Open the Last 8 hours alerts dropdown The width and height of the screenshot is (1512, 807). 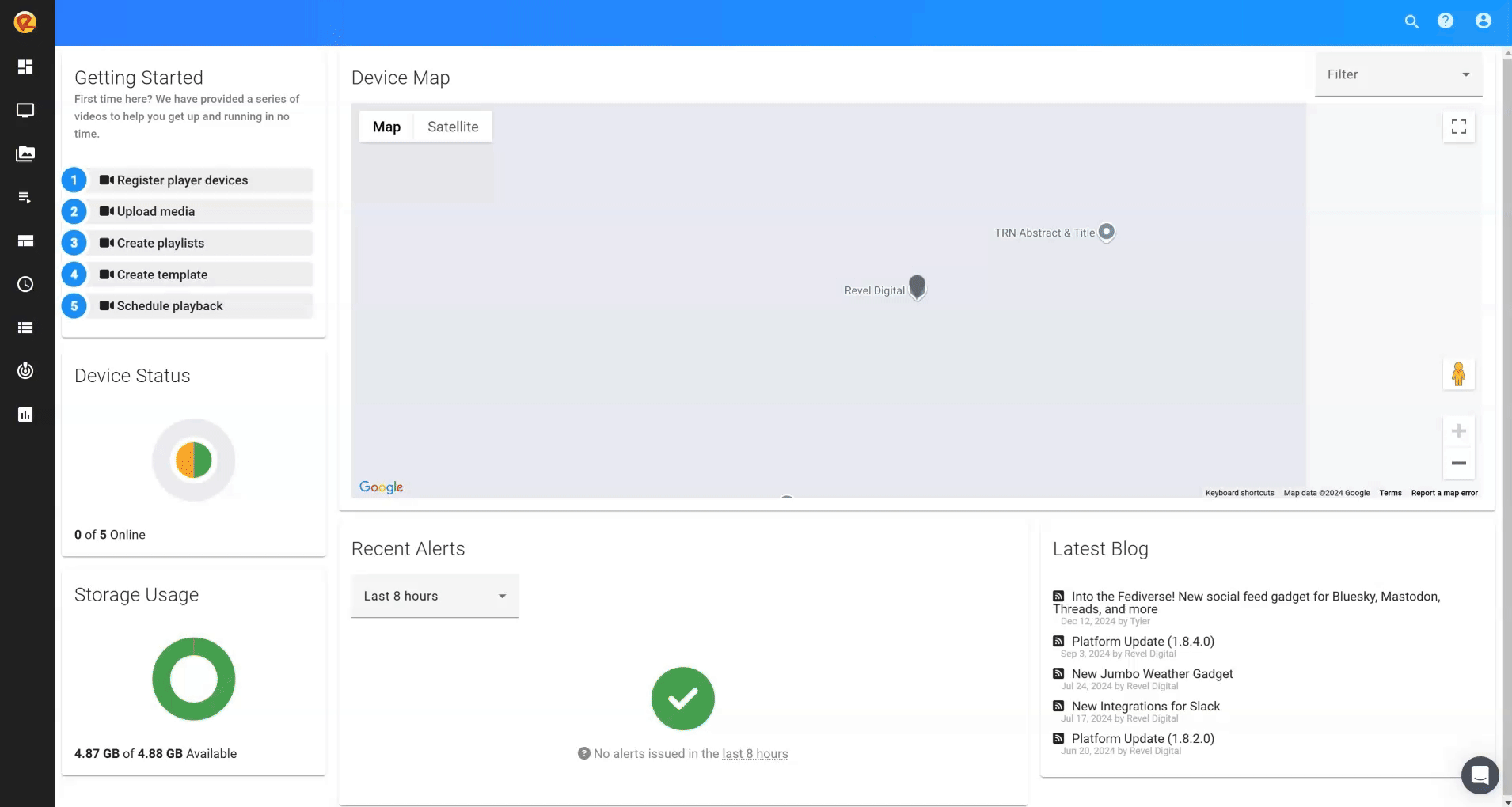tap(435, 596)
